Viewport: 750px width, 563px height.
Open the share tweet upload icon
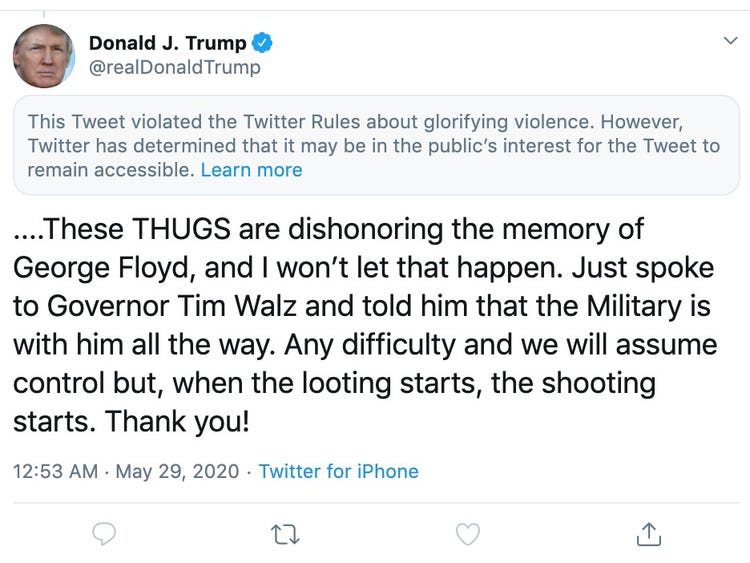pyautogui.click(x=648, y=534)
